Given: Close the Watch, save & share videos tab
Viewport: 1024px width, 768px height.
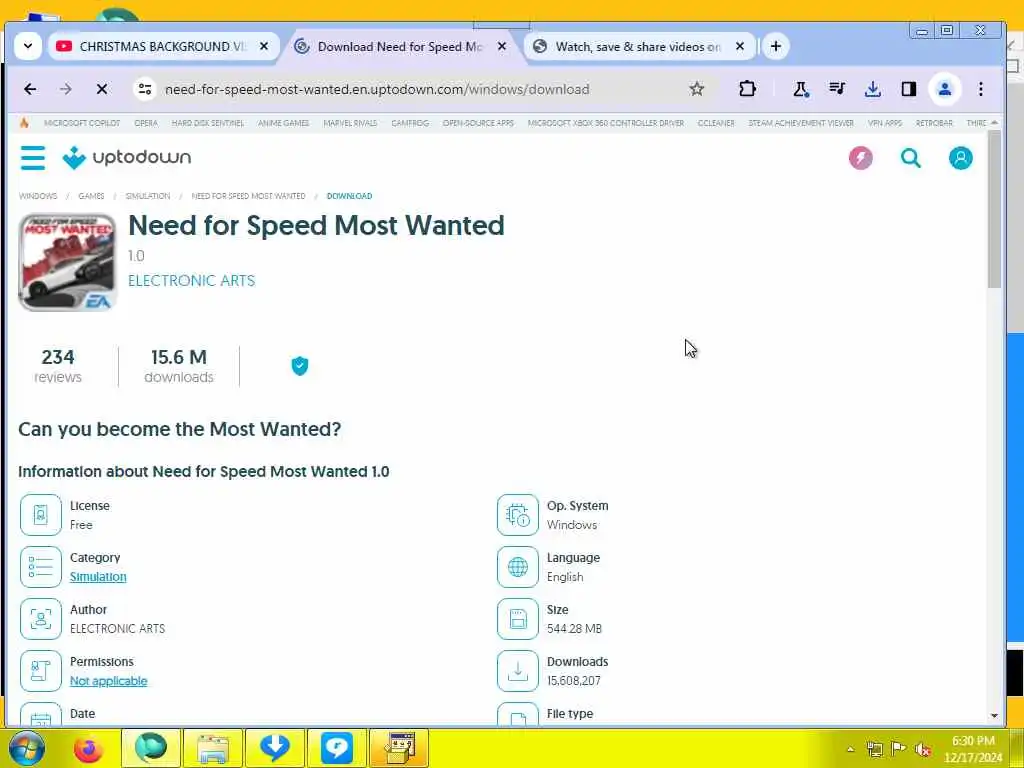Looking at the screenshot, I should click(x=739, y=46).
